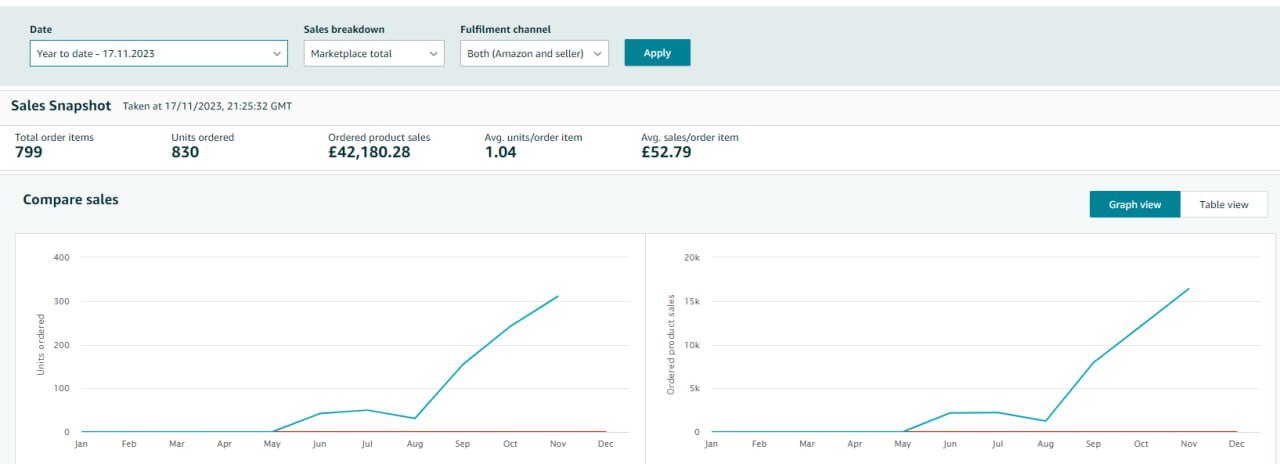Image resolution: width=1280 pixels, height=464 pixels.
Task: Open the Date range dropdown
Action: click(x=158, y=54)
